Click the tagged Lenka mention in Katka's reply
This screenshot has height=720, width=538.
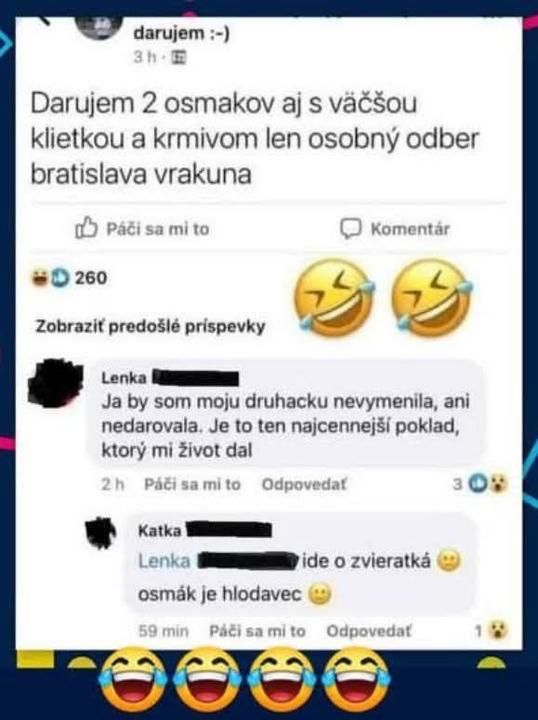pyautogui.click(x=164, y=561)
